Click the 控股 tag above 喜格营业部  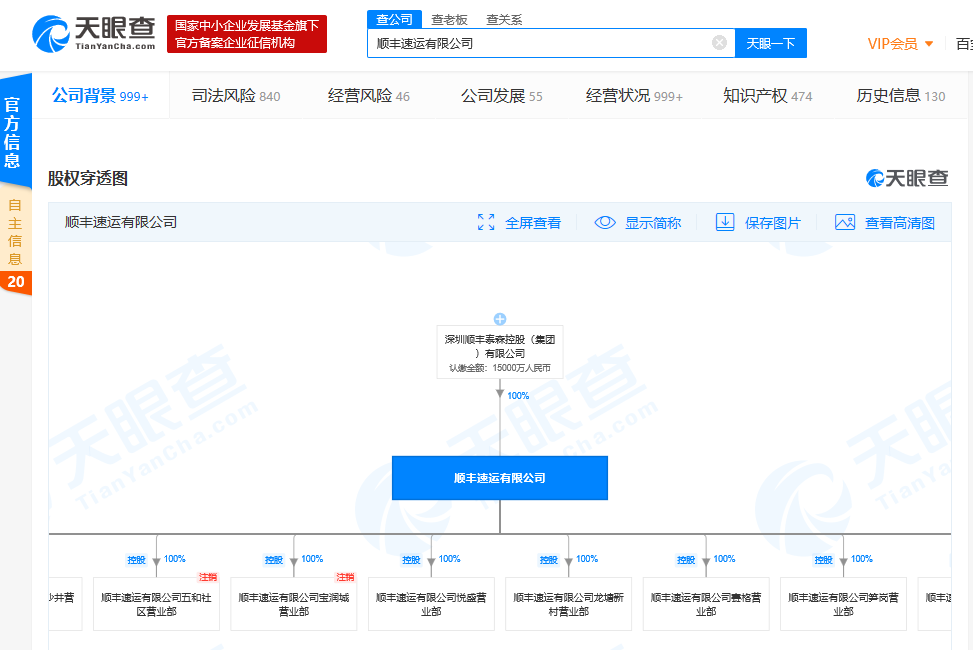686,559
